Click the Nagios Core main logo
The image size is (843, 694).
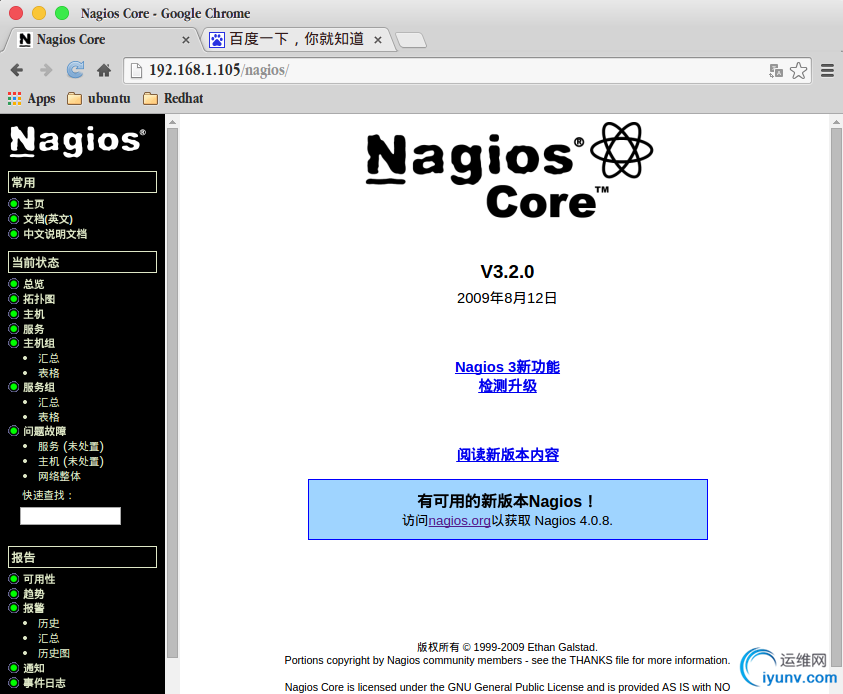[x=509, y=170]
